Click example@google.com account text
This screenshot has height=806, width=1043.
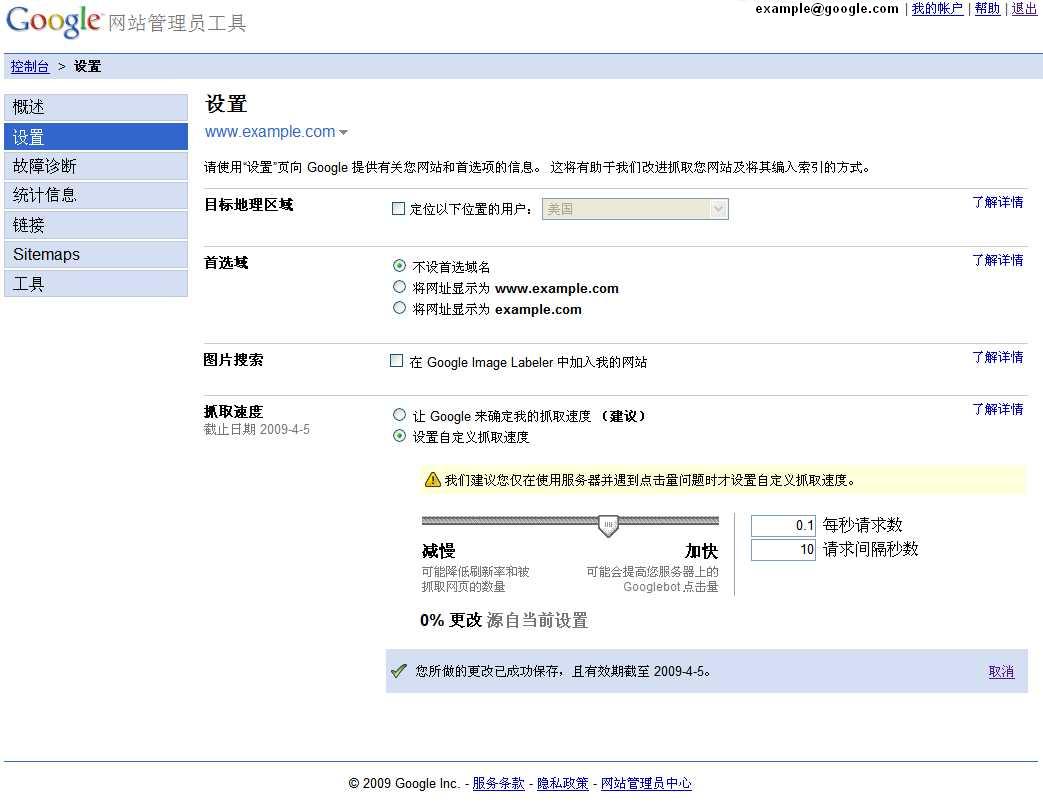[x=827, y=9]
